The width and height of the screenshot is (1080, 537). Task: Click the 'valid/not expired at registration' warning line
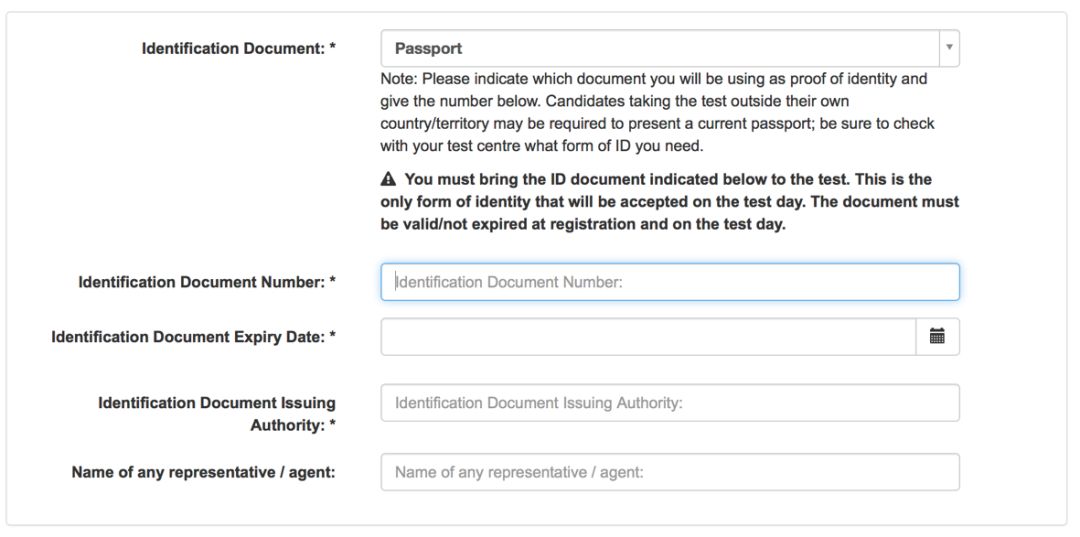(583, 225)
